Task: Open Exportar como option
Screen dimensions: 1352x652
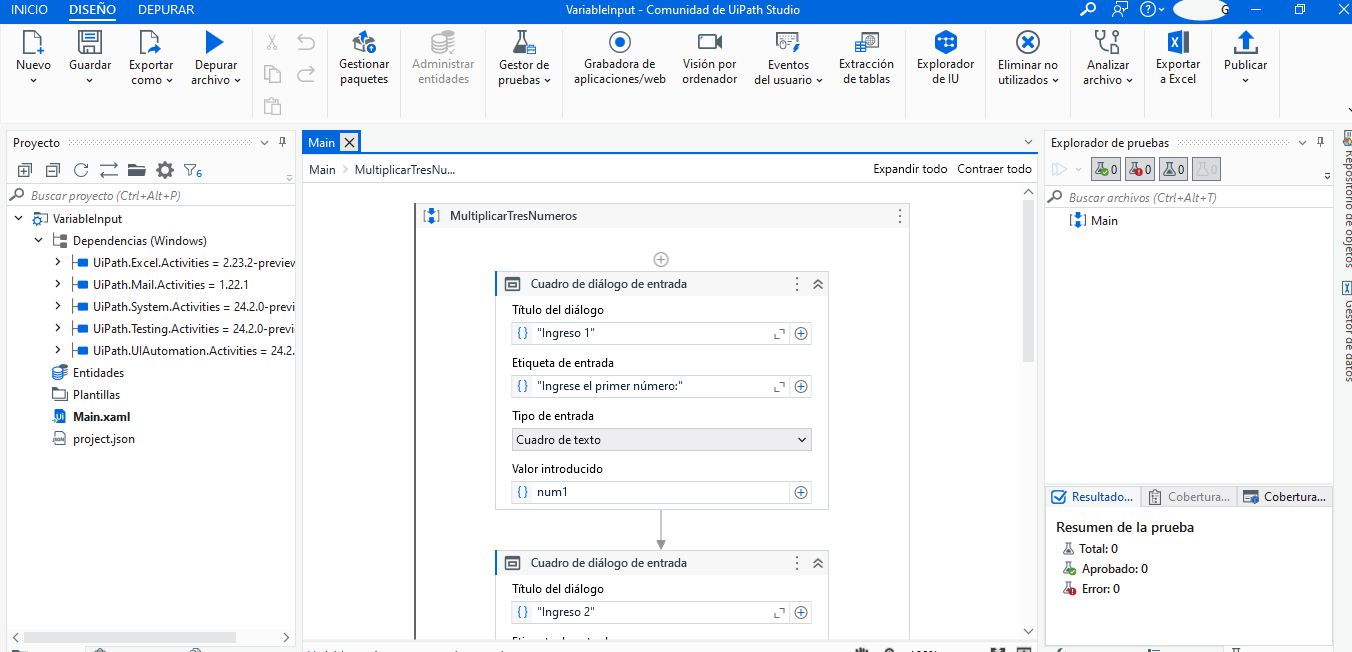Action: coord(151,57)
